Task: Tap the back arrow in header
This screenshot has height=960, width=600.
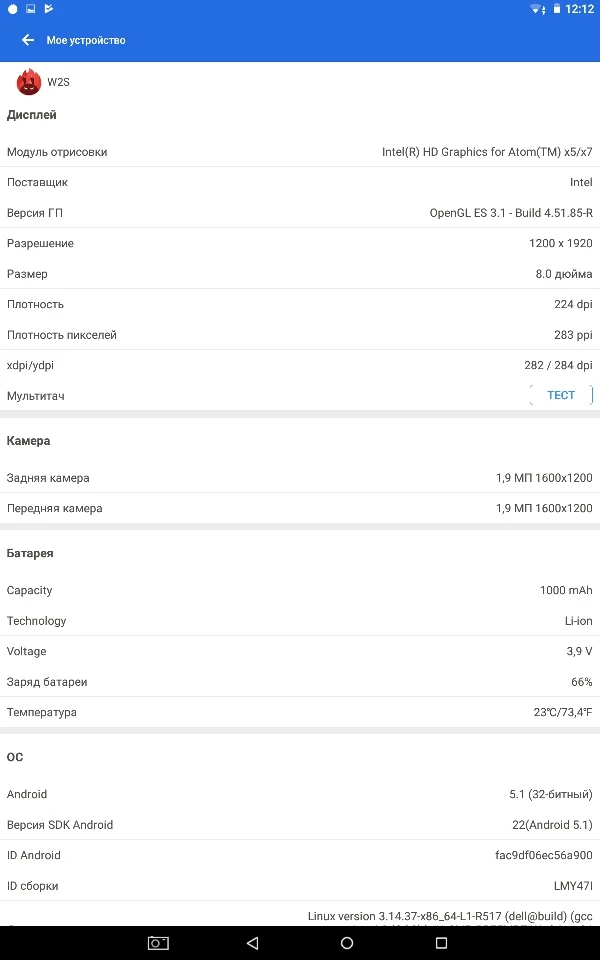Action: [28, 40]
